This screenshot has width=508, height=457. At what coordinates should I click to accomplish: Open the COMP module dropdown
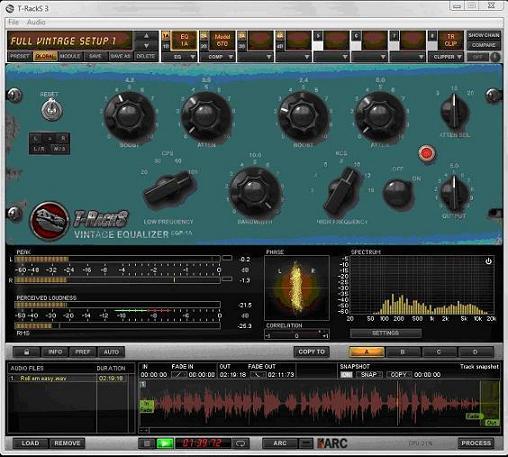pos(217,57)
